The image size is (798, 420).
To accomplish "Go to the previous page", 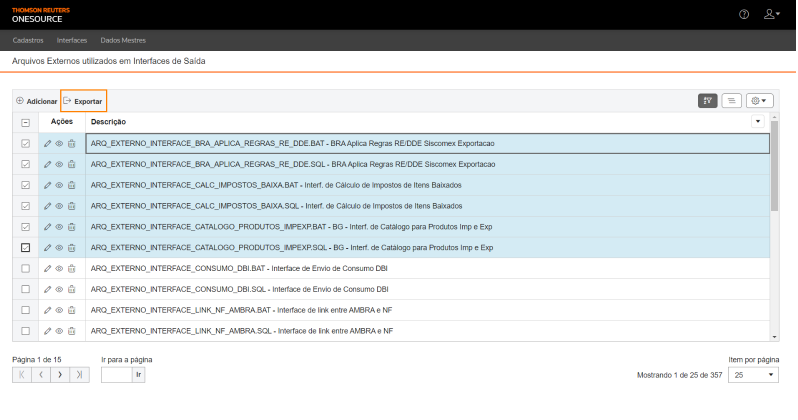I will click(41, 375).
